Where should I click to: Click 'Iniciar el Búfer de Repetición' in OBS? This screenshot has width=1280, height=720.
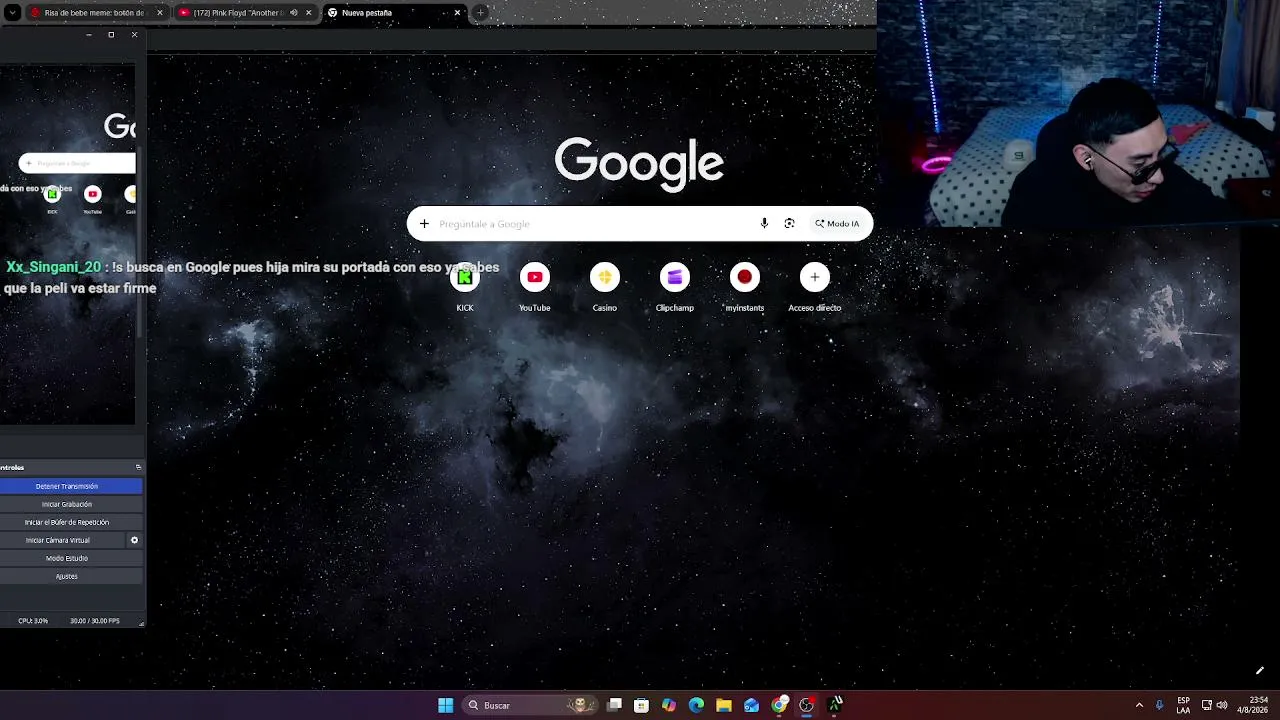click(67, 522)
